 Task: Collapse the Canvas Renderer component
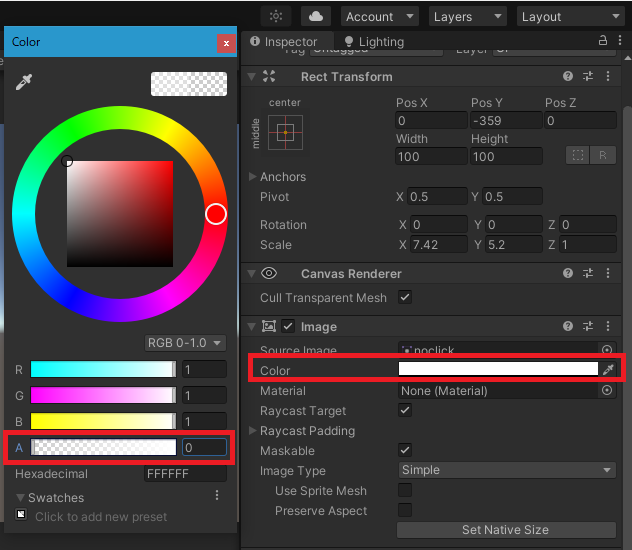pyautogui.click(x=252, y=274)
